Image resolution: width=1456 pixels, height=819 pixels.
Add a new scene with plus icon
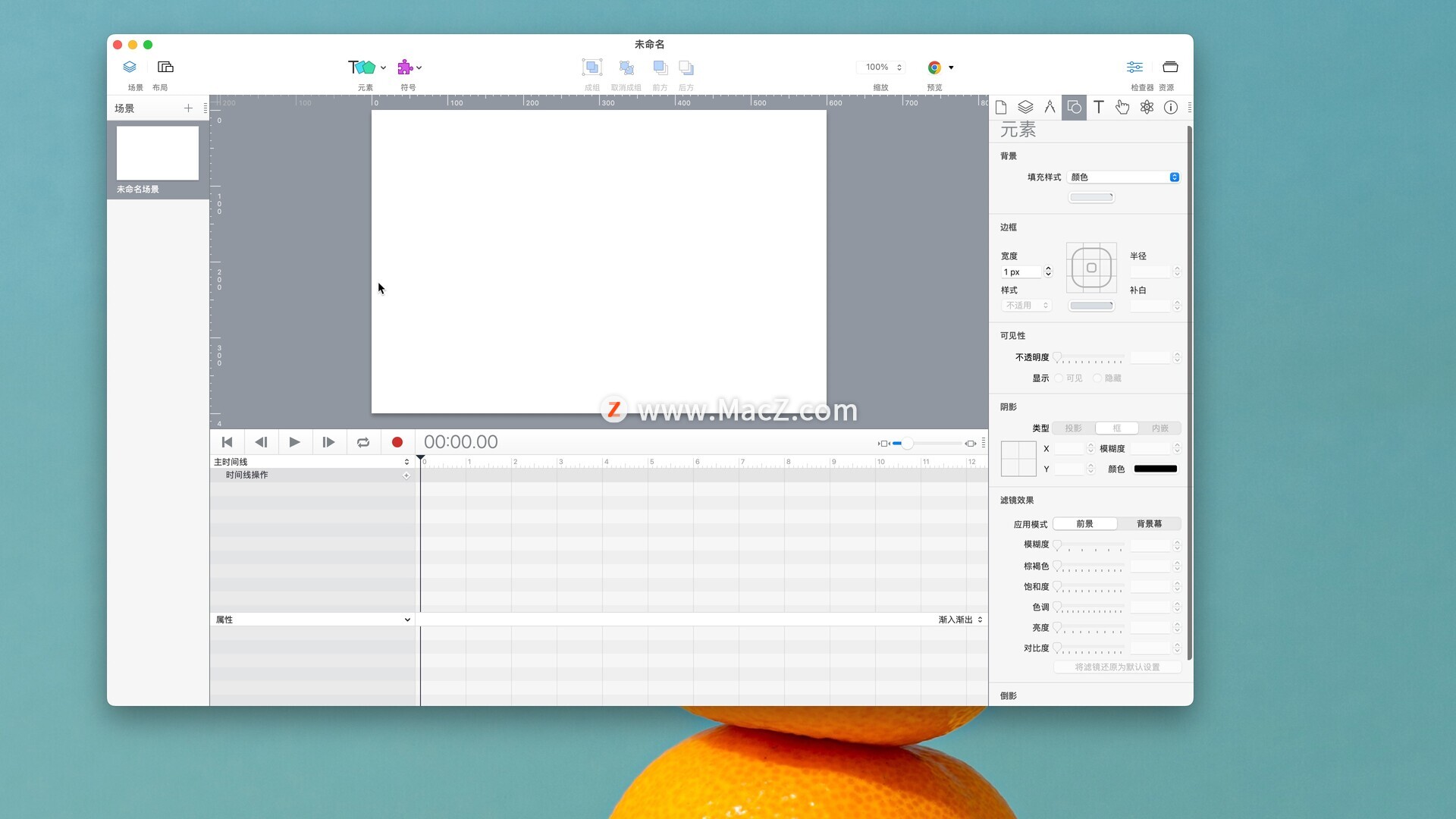188,108
